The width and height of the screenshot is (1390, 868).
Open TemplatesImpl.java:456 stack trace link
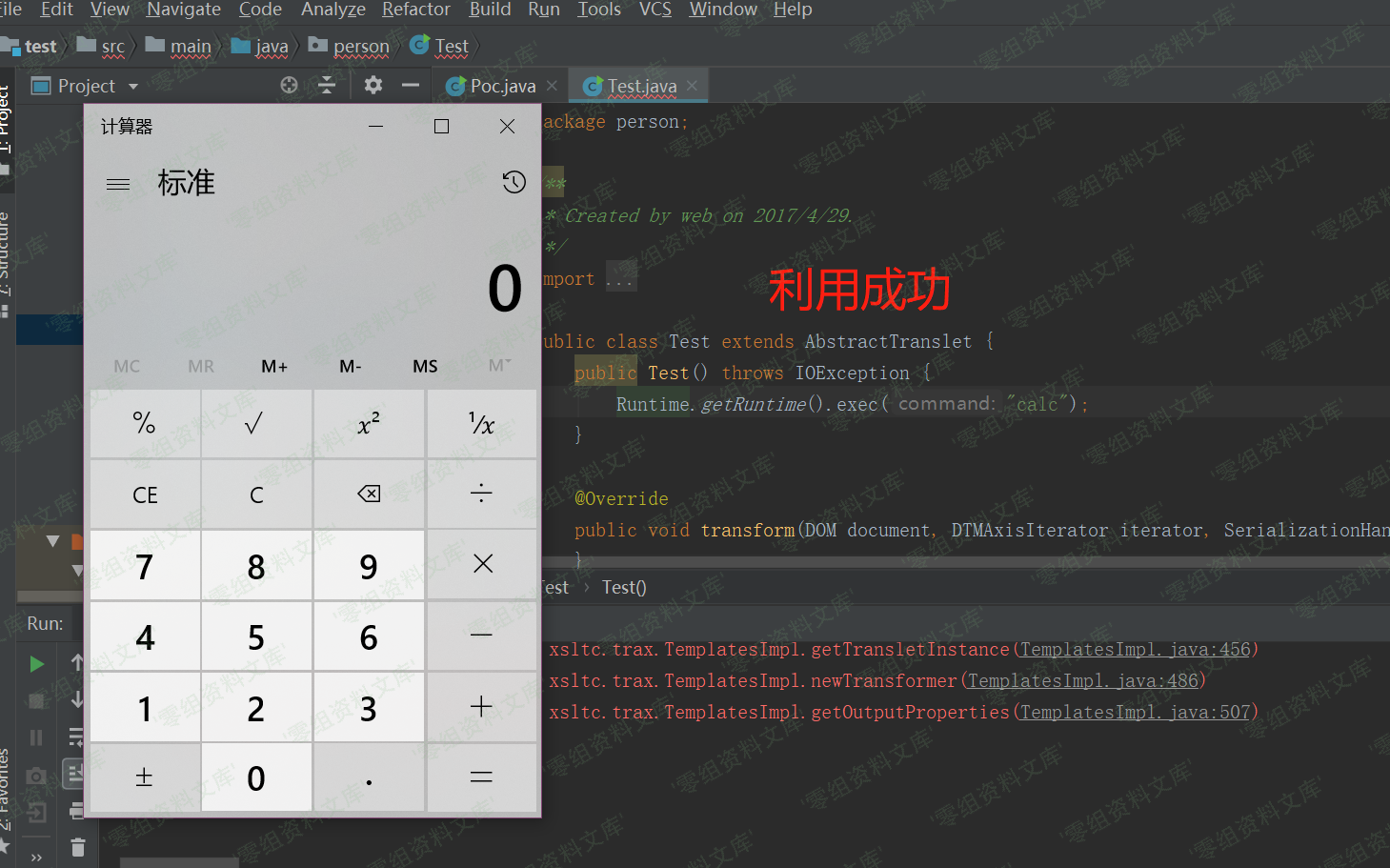pos(1135,650)
